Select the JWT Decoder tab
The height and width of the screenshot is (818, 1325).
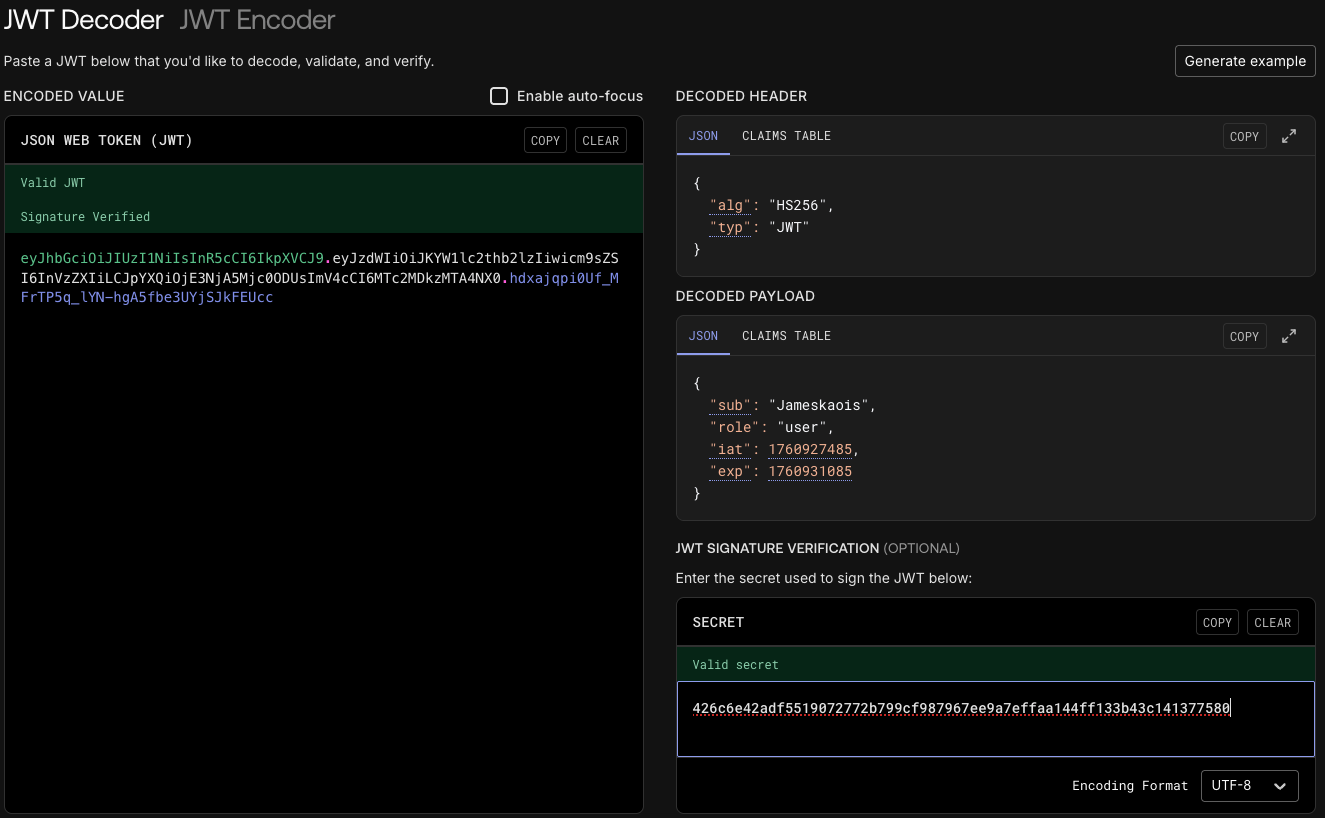coord(84,19)
